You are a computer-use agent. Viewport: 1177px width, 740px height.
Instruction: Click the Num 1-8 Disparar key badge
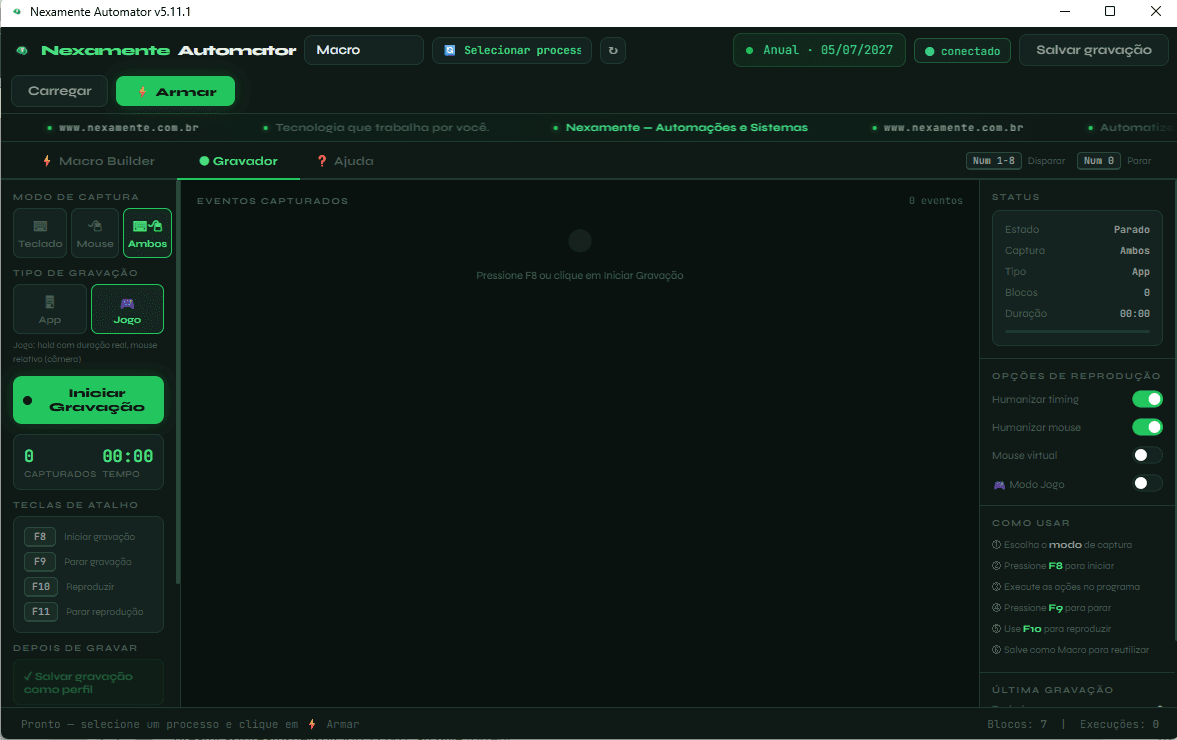pyautogui.click(x=993, y=161)
